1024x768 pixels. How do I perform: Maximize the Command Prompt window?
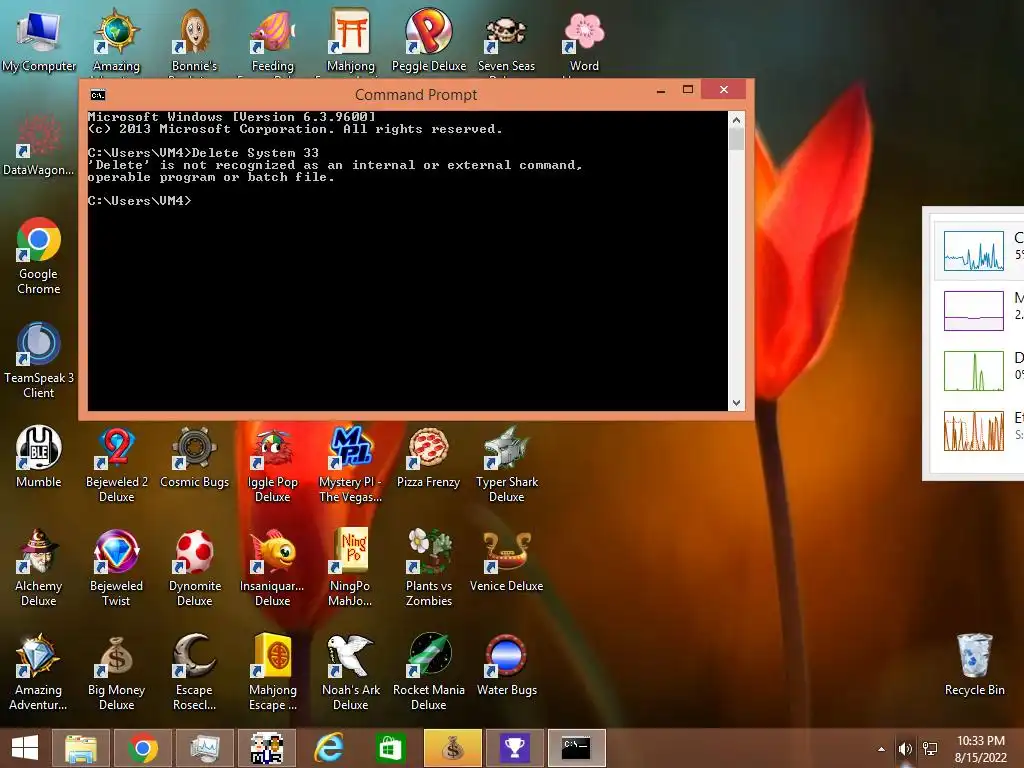688,89
